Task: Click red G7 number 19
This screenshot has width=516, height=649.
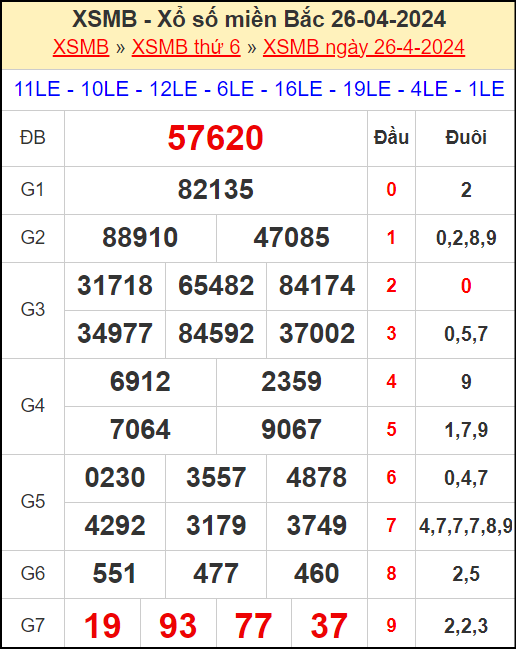Action: click(102, 625)
